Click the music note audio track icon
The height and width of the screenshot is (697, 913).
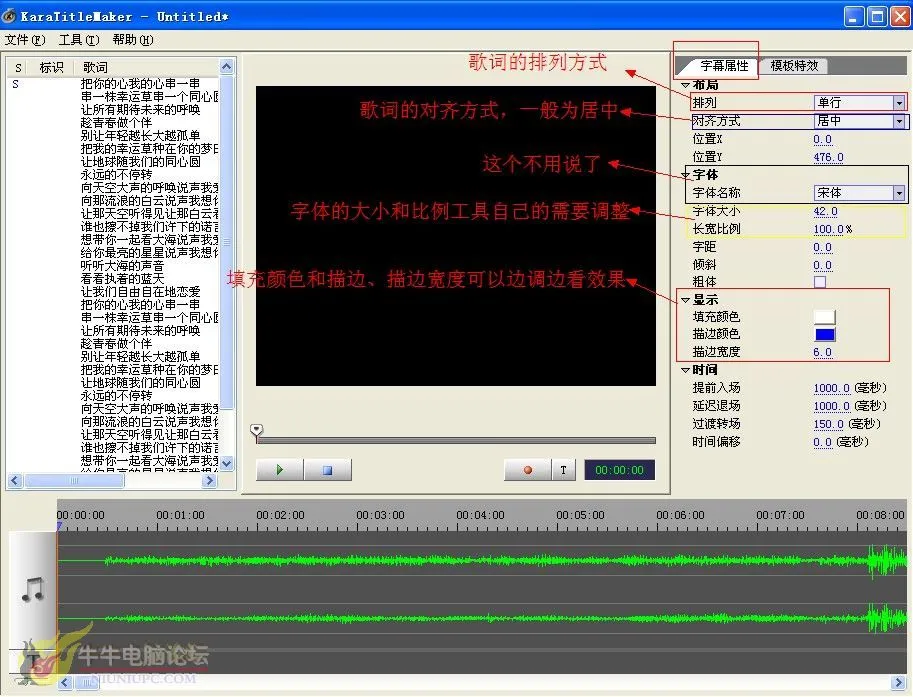pos(33,589)
